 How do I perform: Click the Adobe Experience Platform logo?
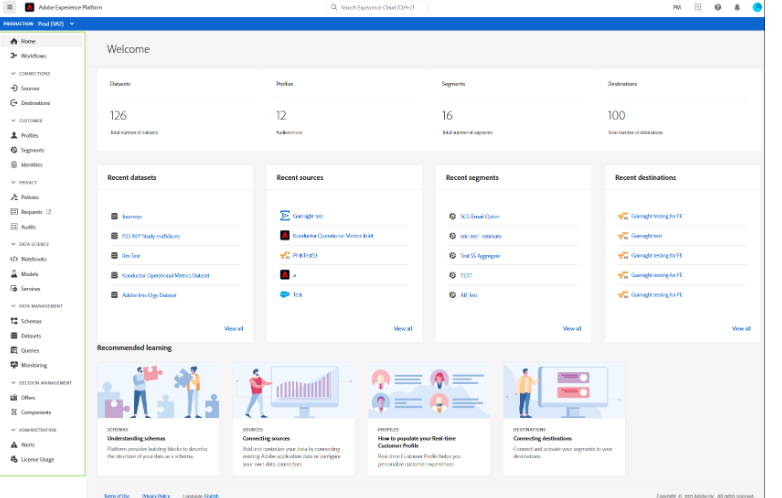pos(30,7)
